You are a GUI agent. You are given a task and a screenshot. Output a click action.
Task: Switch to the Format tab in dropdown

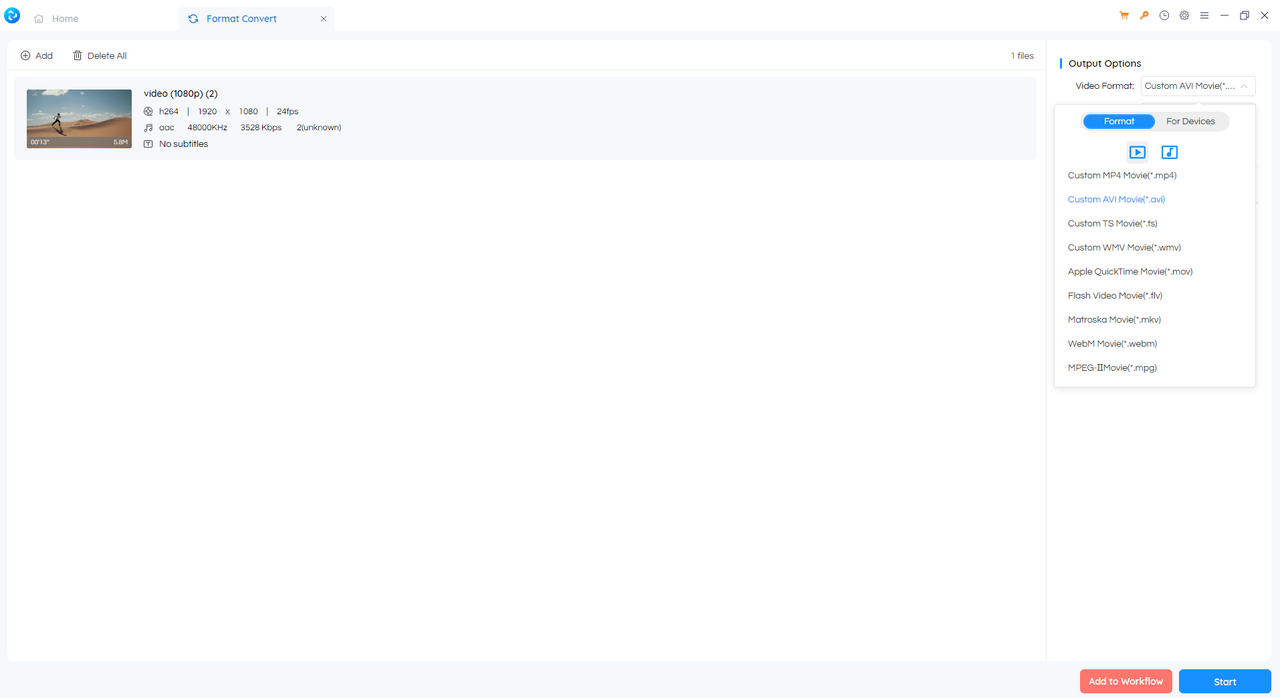tap(1119, 121)
